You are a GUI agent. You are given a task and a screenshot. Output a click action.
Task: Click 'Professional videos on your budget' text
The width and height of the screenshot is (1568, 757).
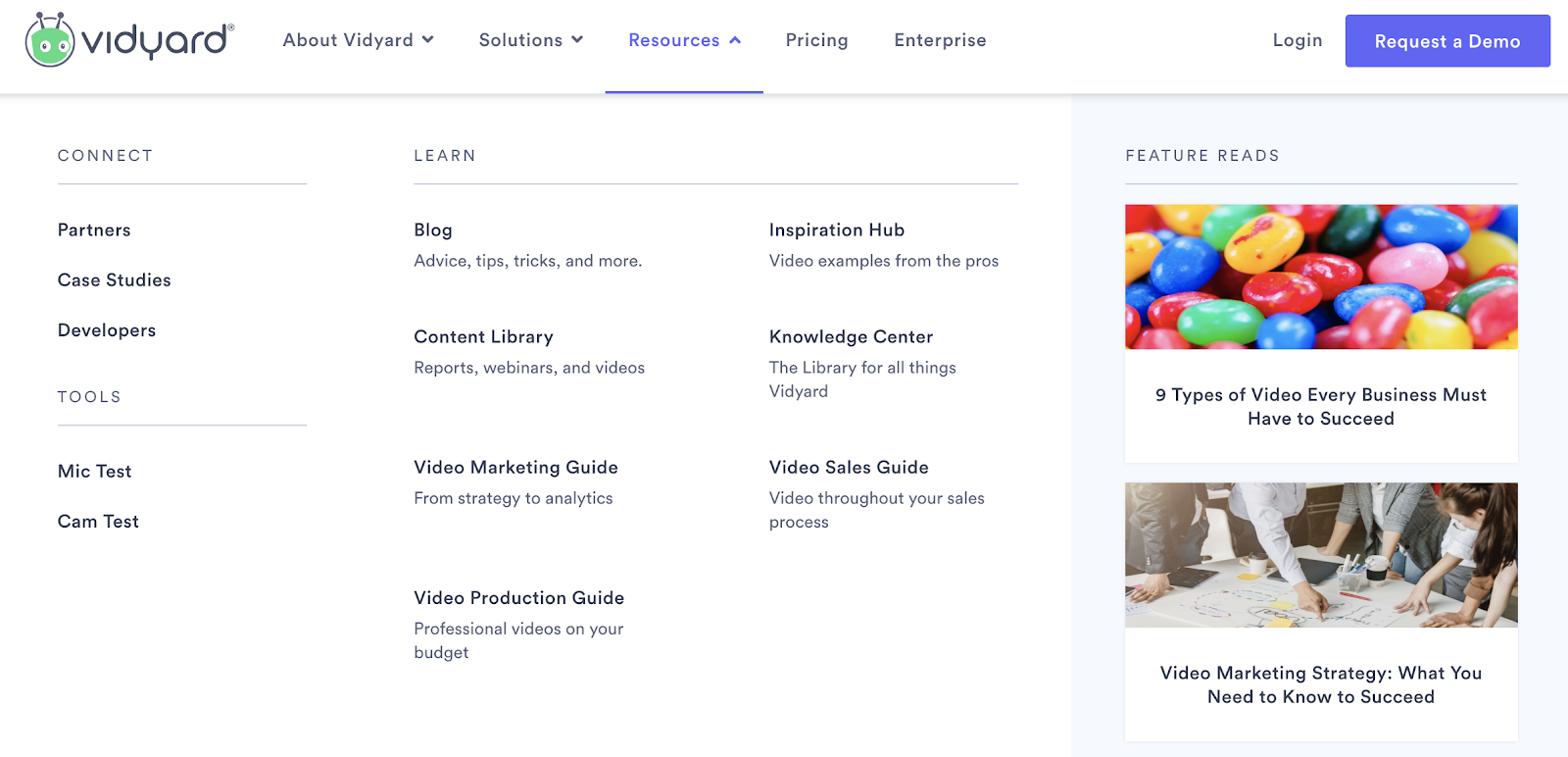518,640
